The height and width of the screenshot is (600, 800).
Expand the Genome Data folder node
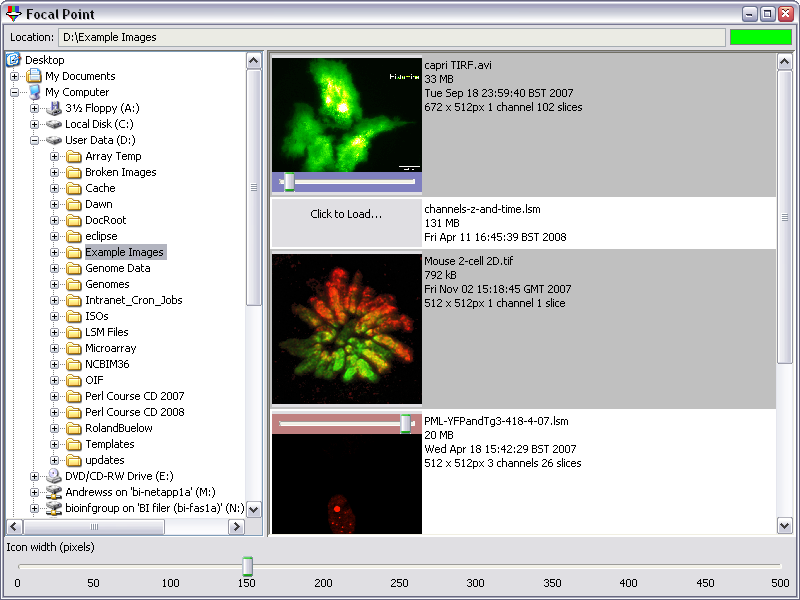tap(55, 268)
